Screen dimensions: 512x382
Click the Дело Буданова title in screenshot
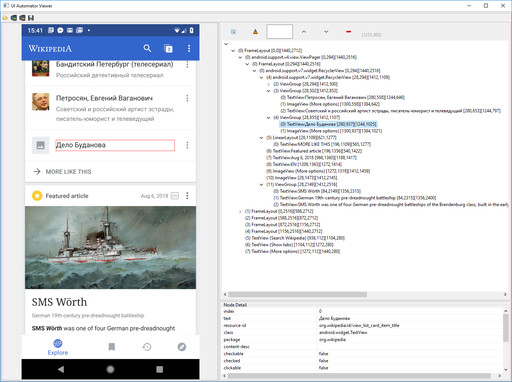81,145
